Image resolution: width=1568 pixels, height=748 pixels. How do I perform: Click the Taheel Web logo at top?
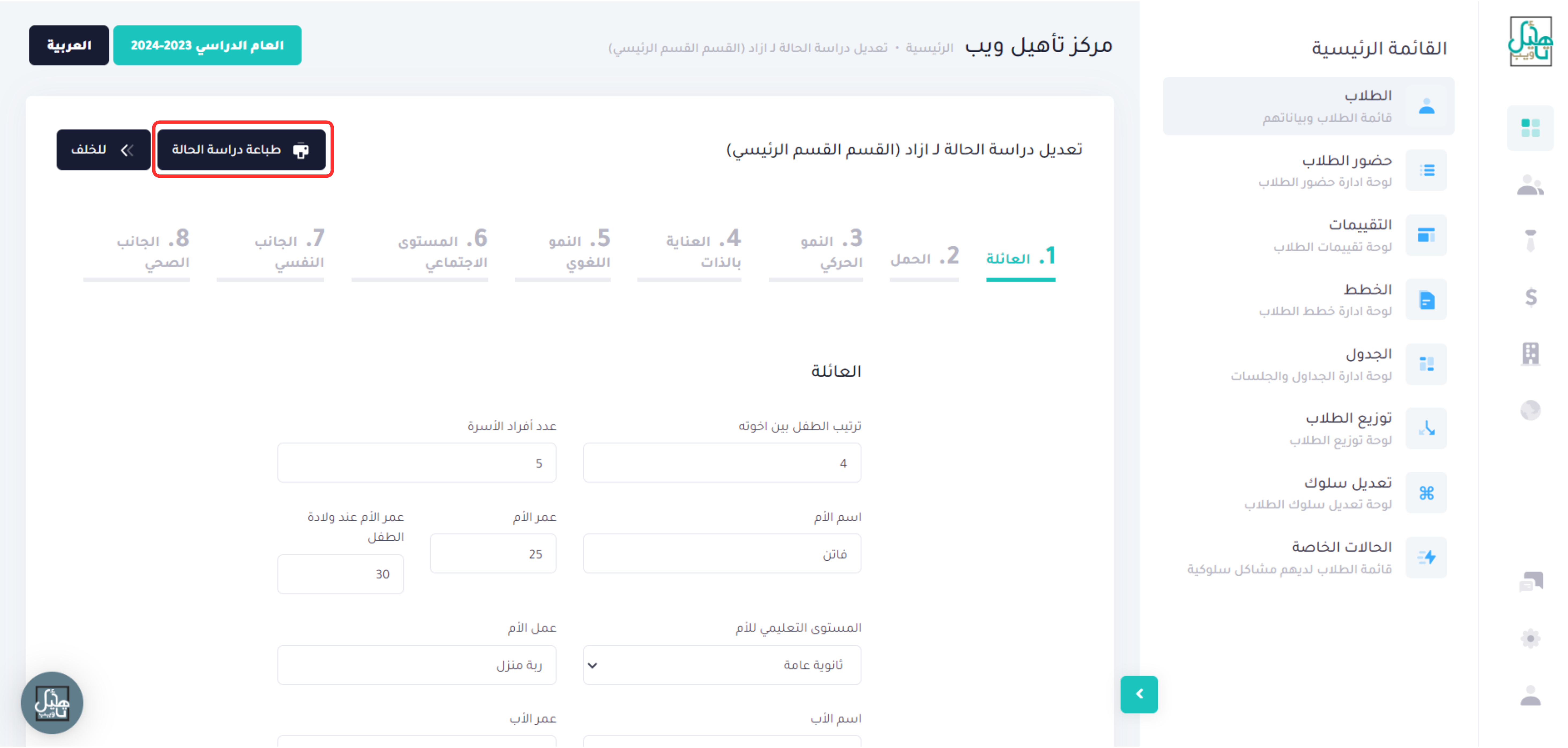[x=1530, y=41]
